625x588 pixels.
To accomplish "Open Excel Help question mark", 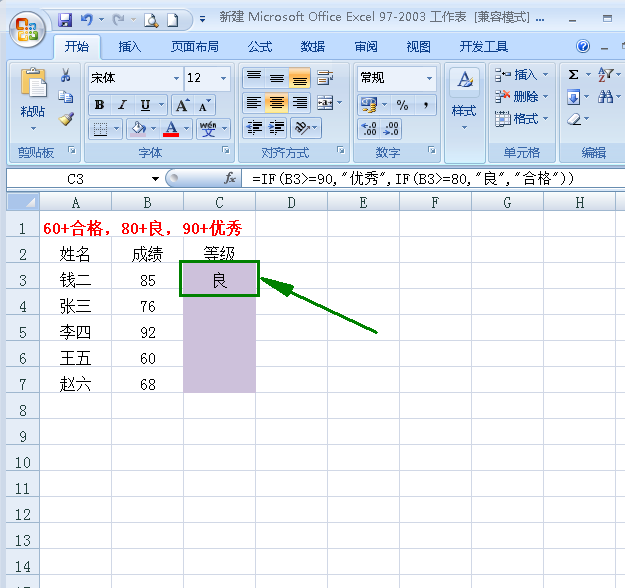I will tap(583, 47).
